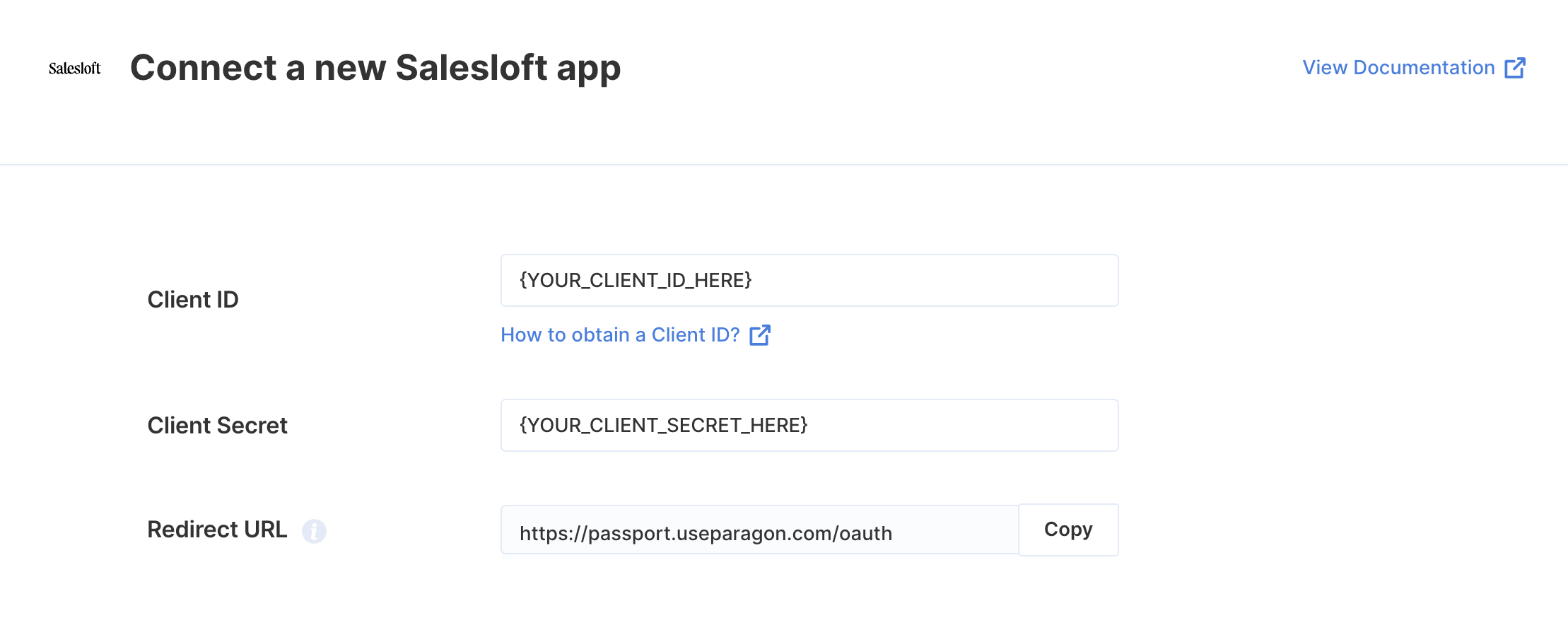This screenshot has height=642, width=1568.
Task: Click the Client Secret label
Action: click(x=217, y=426)
